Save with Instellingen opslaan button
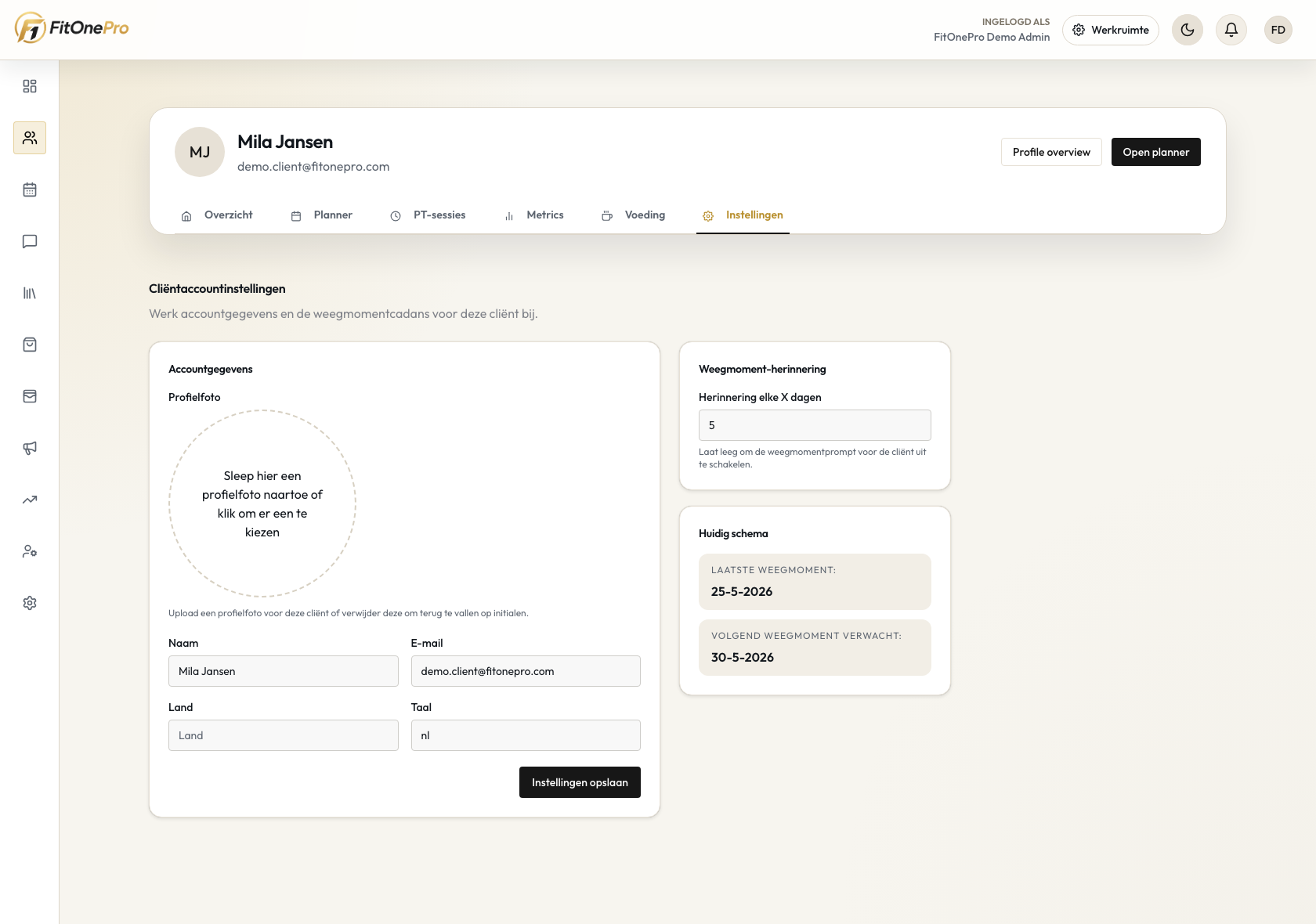 (x=580, y=782)
